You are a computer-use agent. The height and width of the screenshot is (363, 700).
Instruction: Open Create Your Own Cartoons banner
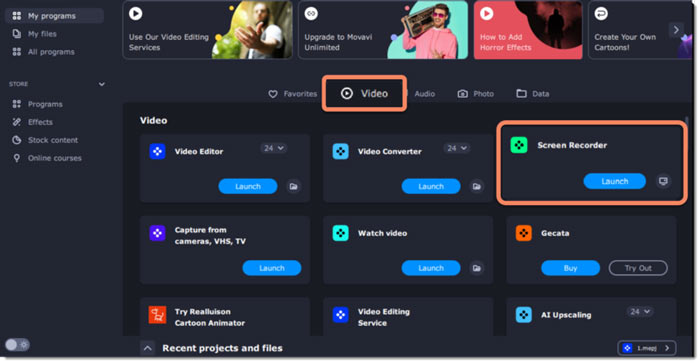pyautogui.click(x=639, y=30)
